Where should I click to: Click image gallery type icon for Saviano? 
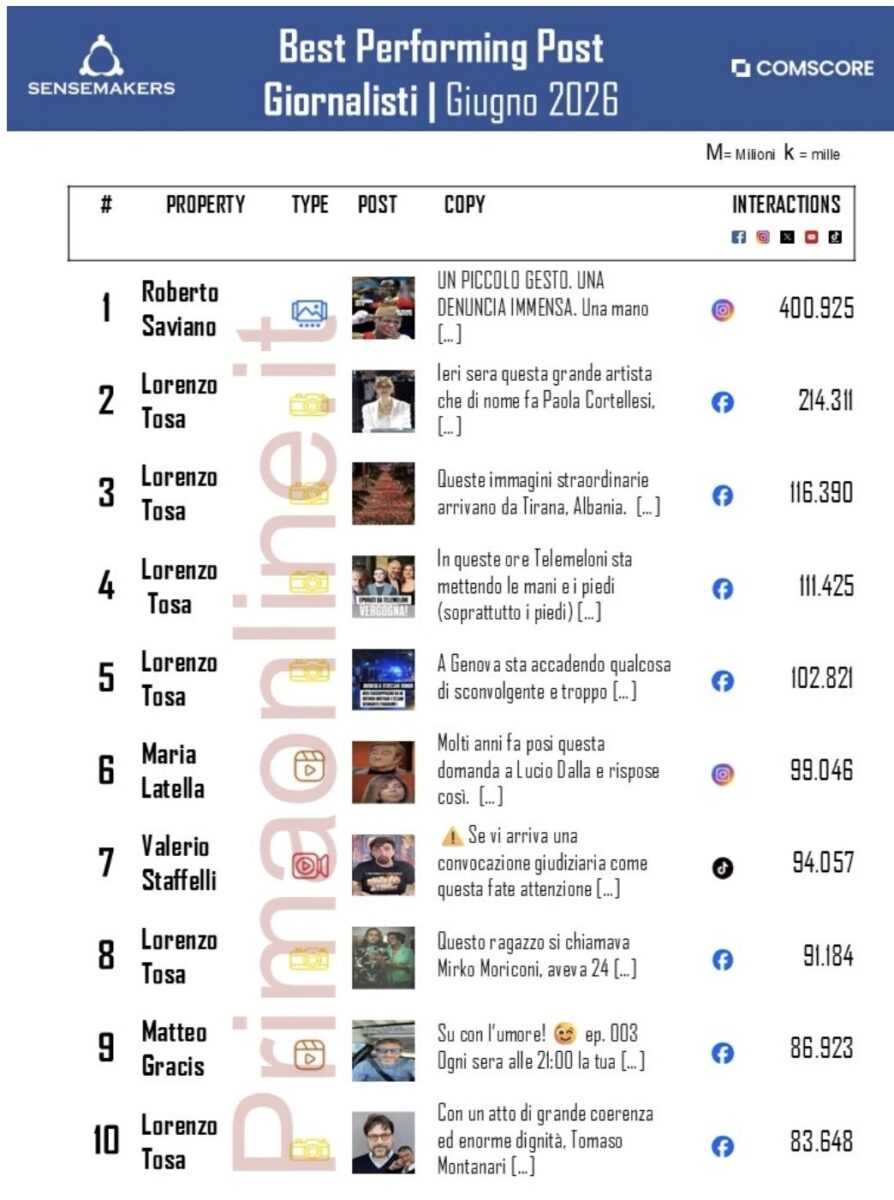pos(309,313)
